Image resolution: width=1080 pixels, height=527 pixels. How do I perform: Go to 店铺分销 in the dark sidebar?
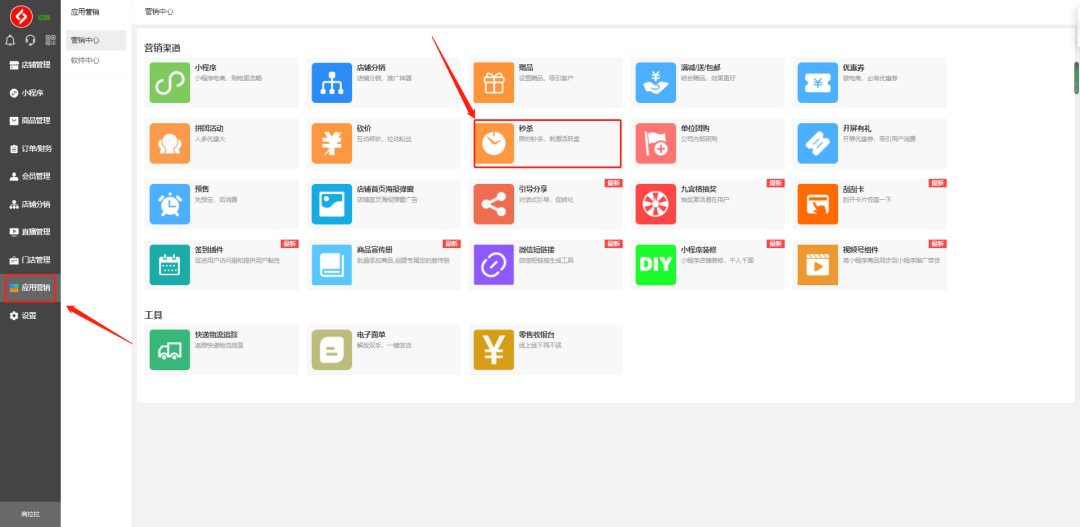point(30,204)
